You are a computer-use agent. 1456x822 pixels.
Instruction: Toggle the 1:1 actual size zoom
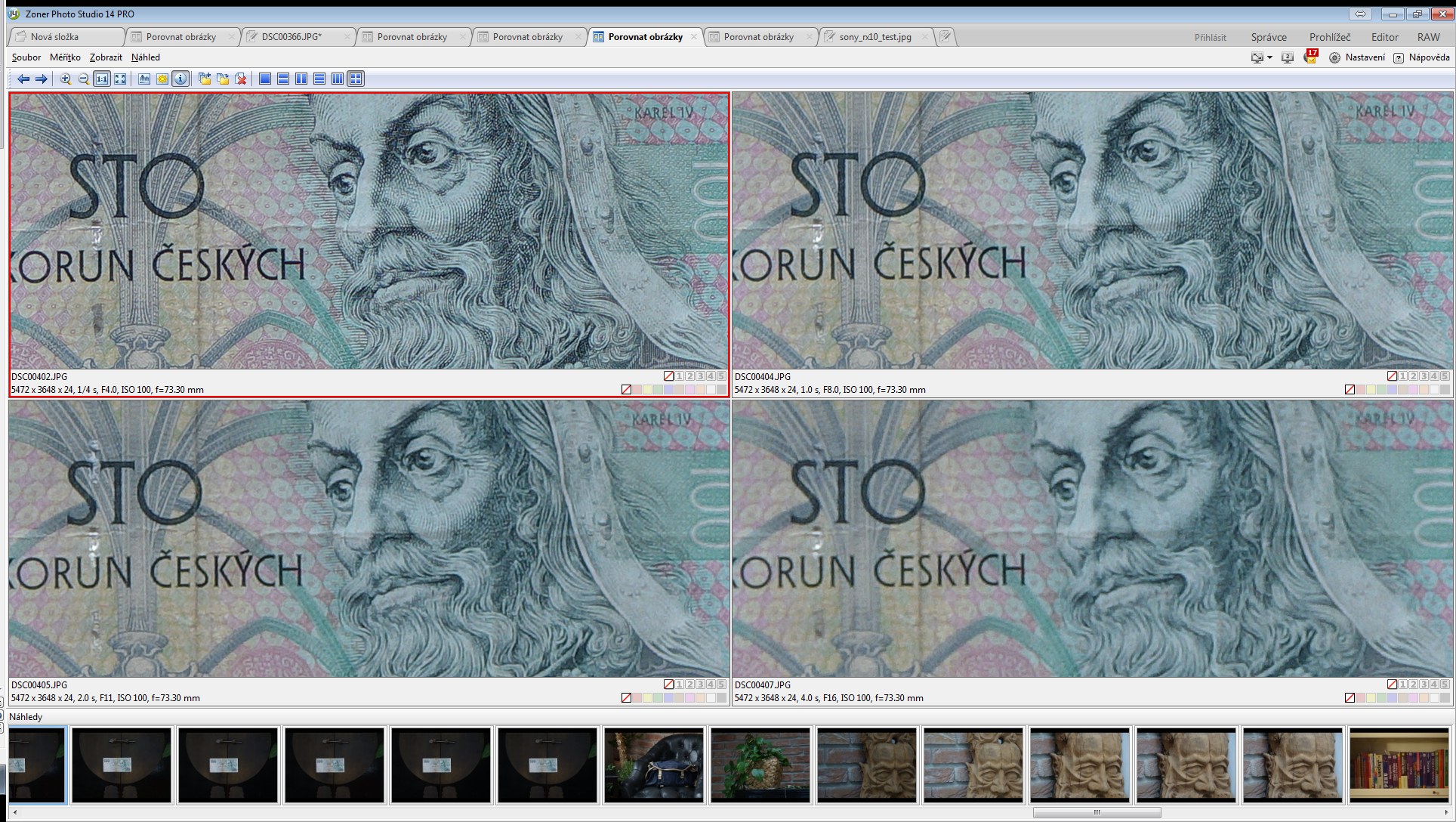coord(102,79)
